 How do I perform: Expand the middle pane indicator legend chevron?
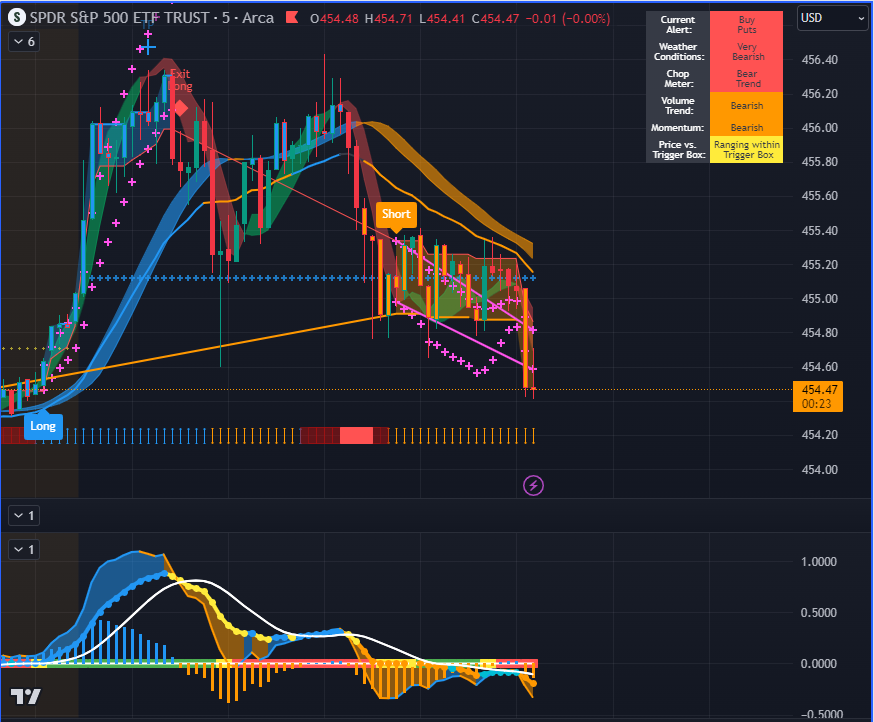pyautogui.click(x=24, y=516)
